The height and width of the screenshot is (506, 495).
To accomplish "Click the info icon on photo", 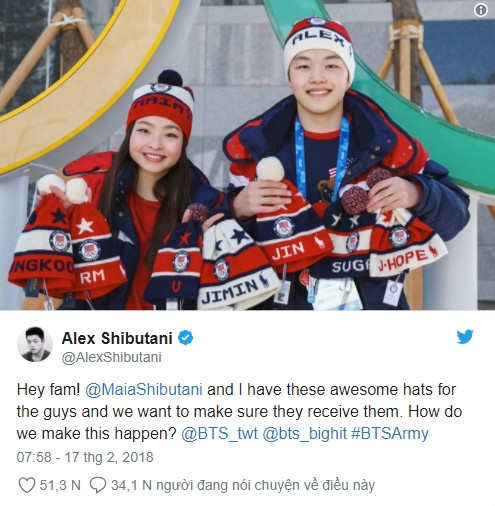I will [x=481, y=10].
